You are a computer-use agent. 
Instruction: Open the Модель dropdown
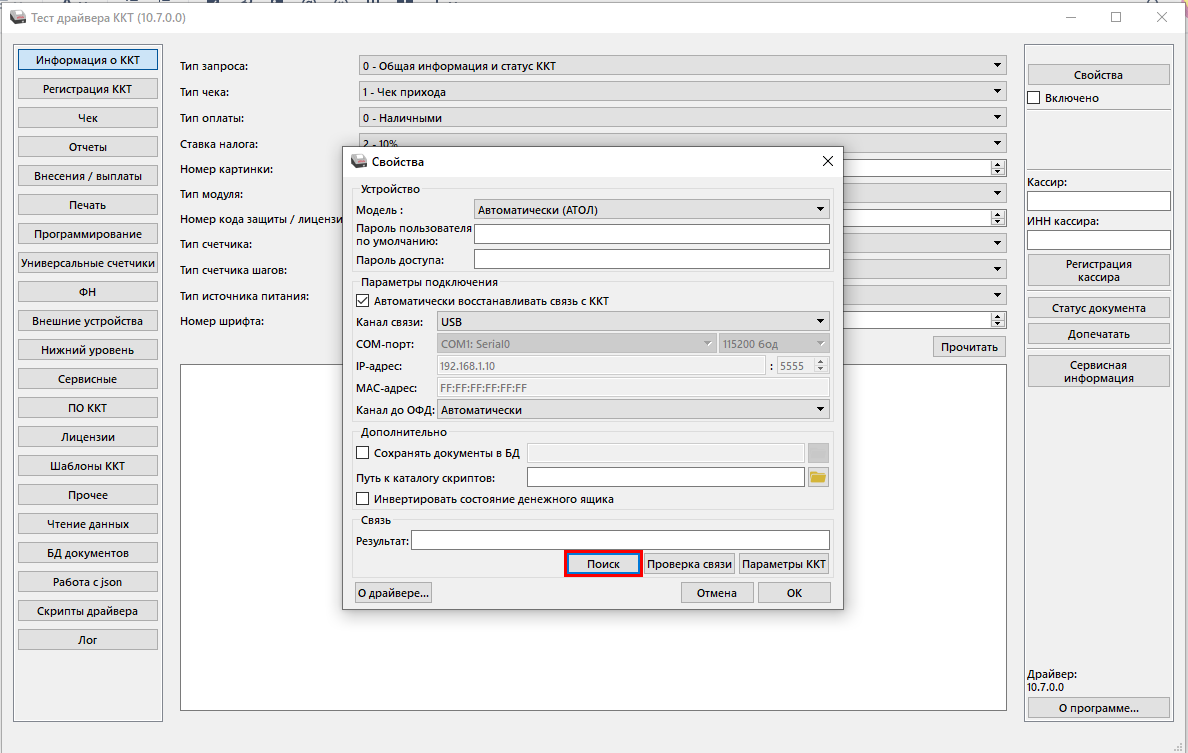pos(652,209)
